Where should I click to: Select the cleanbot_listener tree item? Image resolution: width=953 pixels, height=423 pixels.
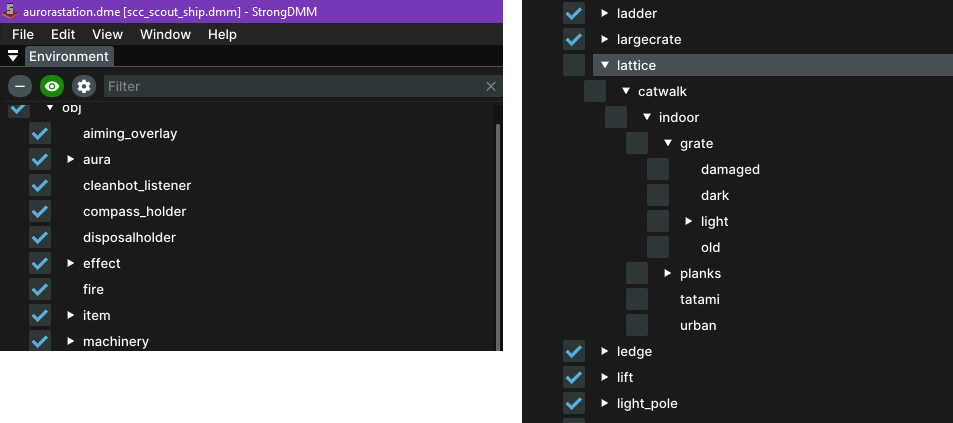(137, 185)
